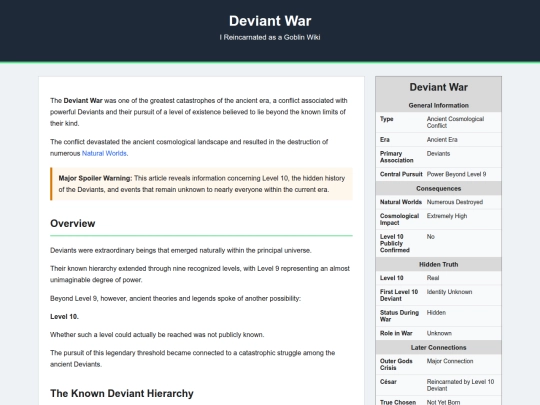Click the Overview section heading
Image resolution: width=540 pixels, height=405 pixels.
tap(73, 223)
